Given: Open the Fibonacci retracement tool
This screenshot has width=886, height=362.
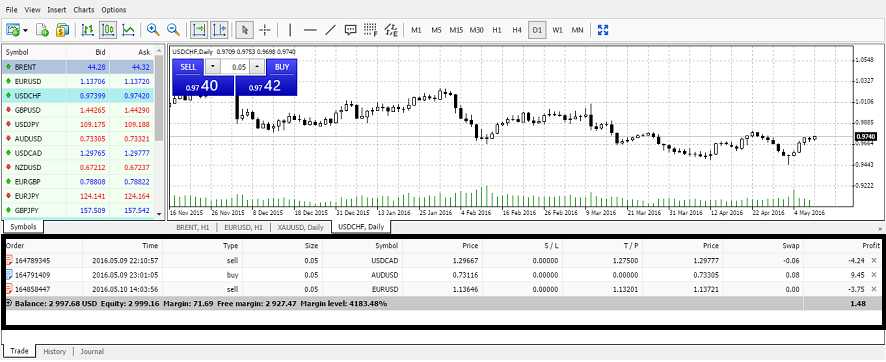Looking at the screenshot, I should click(370, 30).
